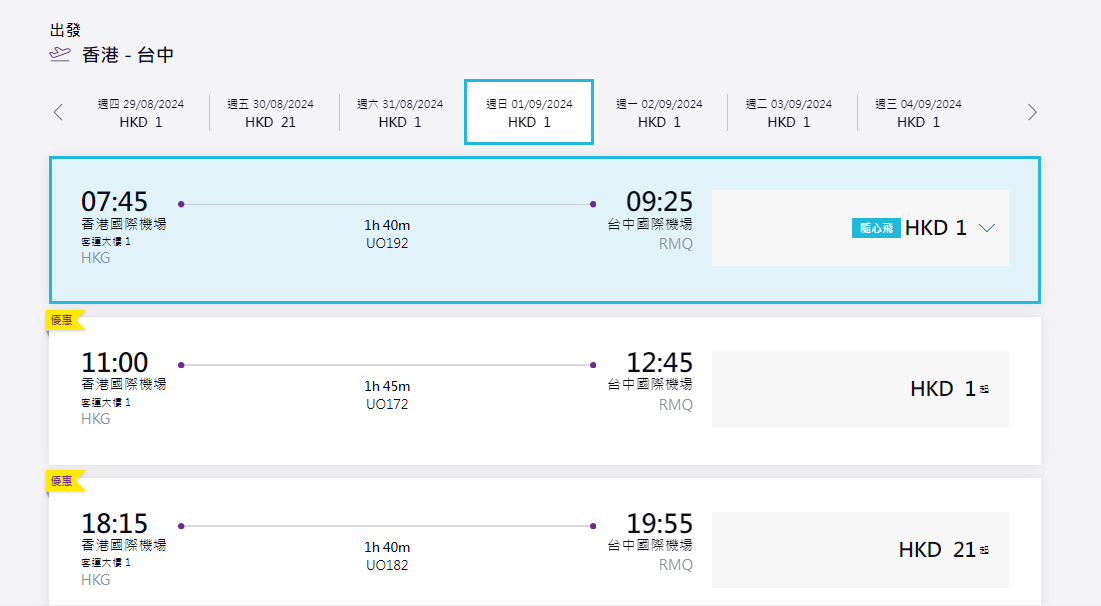Click the 優惠 tag on flight UO172
The image size is (1101, 606).
pos(63,320)
